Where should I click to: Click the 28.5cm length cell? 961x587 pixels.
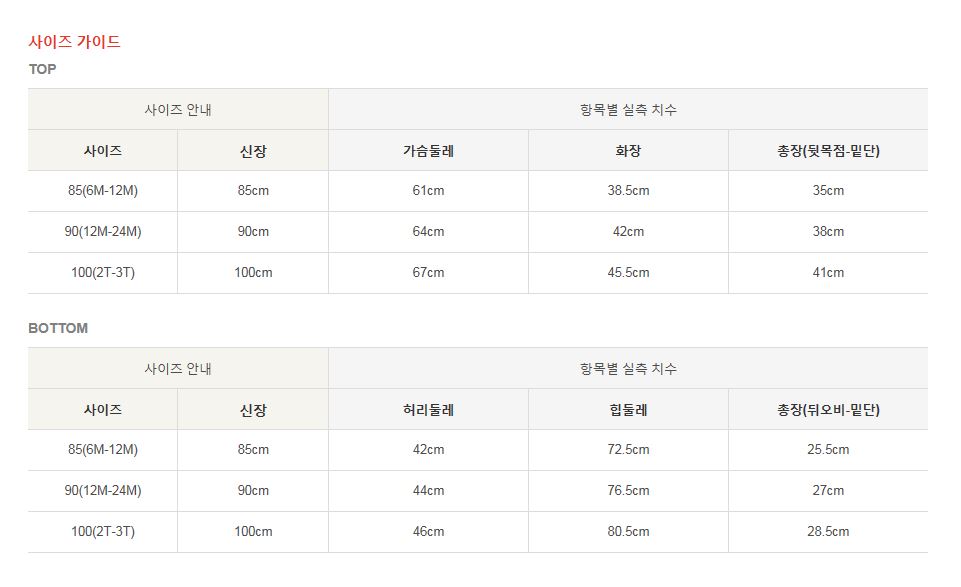coord(828,531)
